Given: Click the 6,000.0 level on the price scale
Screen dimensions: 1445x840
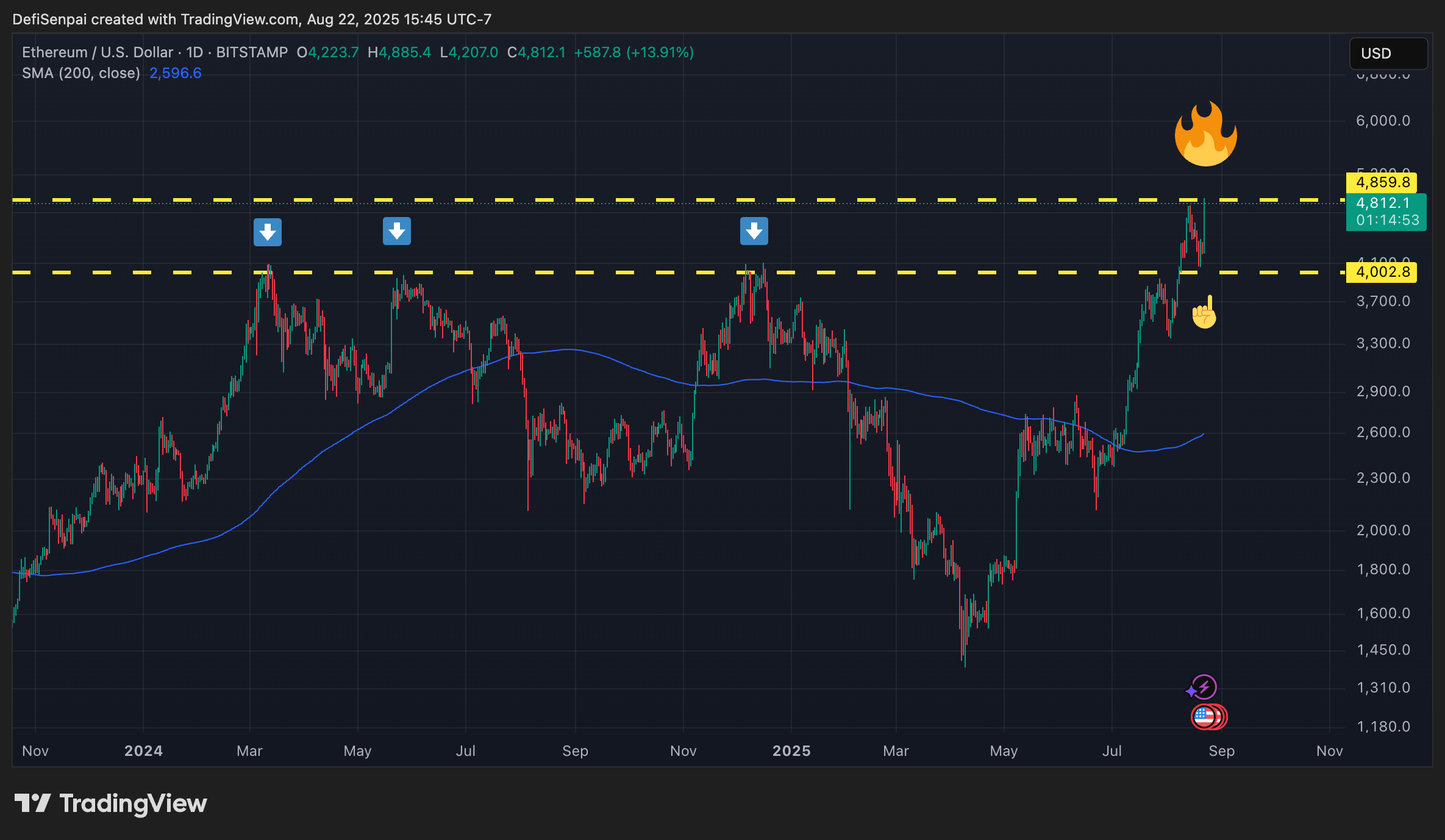Looking at the screenshot, I should click(x=1383, y=121).
